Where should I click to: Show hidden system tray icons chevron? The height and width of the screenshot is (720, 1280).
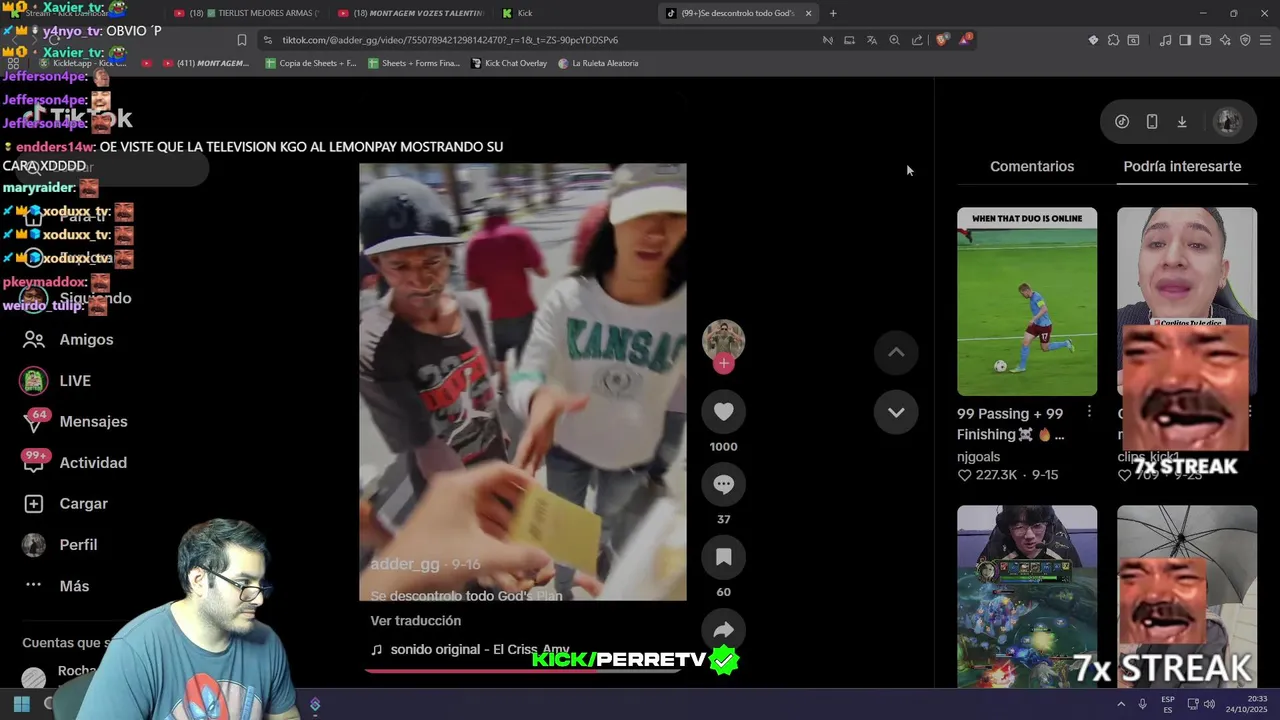click(x=1121, y=704)
